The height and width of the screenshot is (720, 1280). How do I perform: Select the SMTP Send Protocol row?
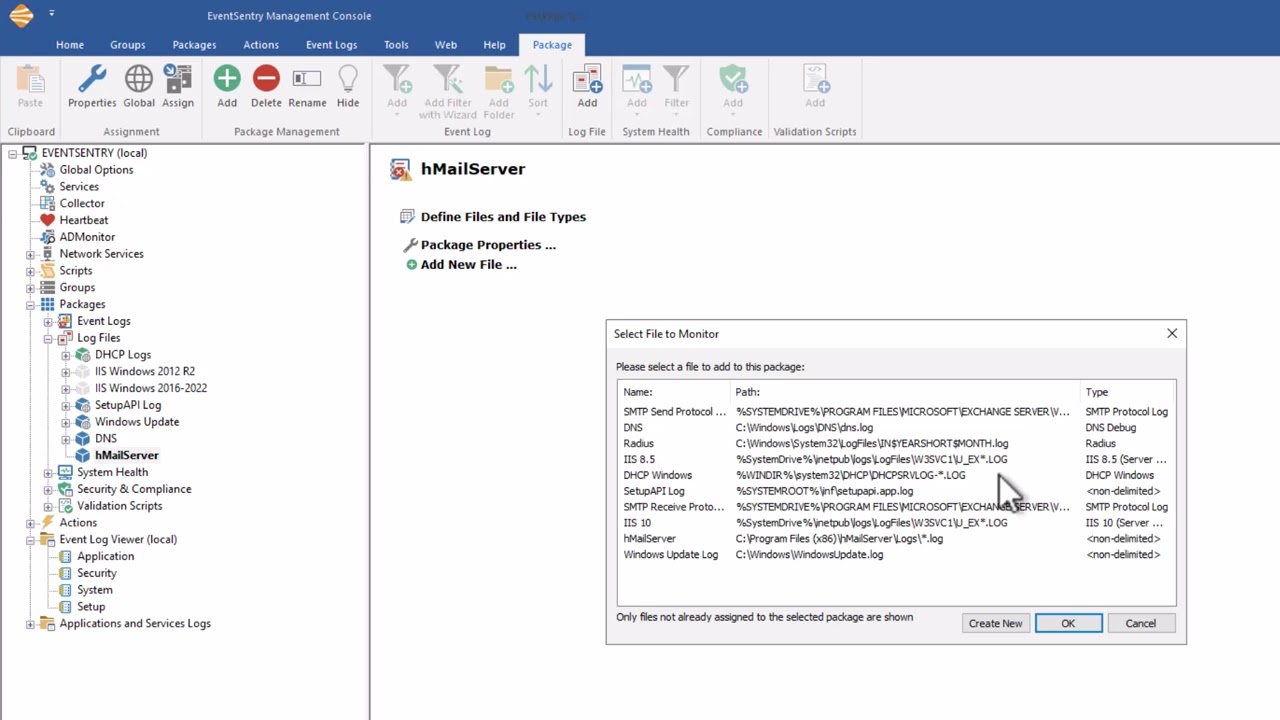(896, 412)
